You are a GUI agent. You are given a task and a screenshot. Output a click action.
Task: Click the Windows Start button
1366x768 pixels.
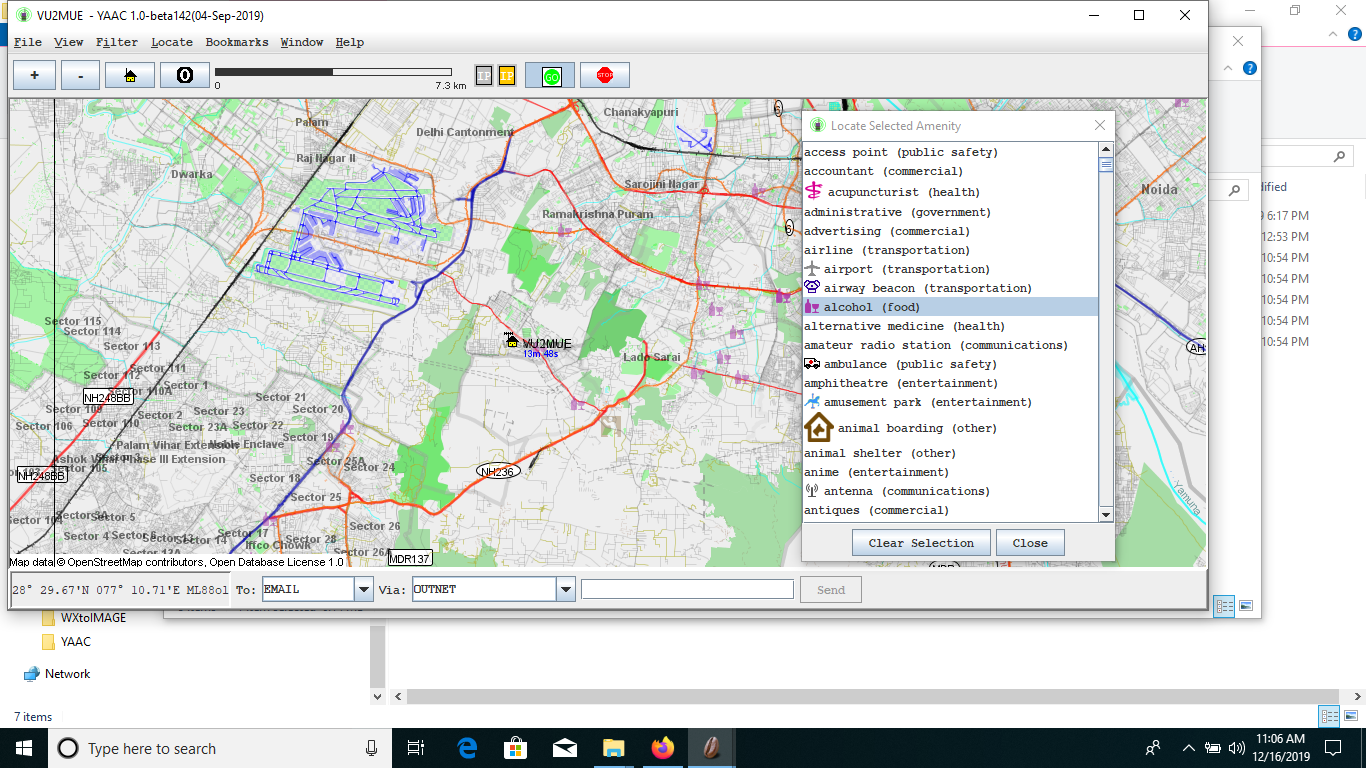24,748
